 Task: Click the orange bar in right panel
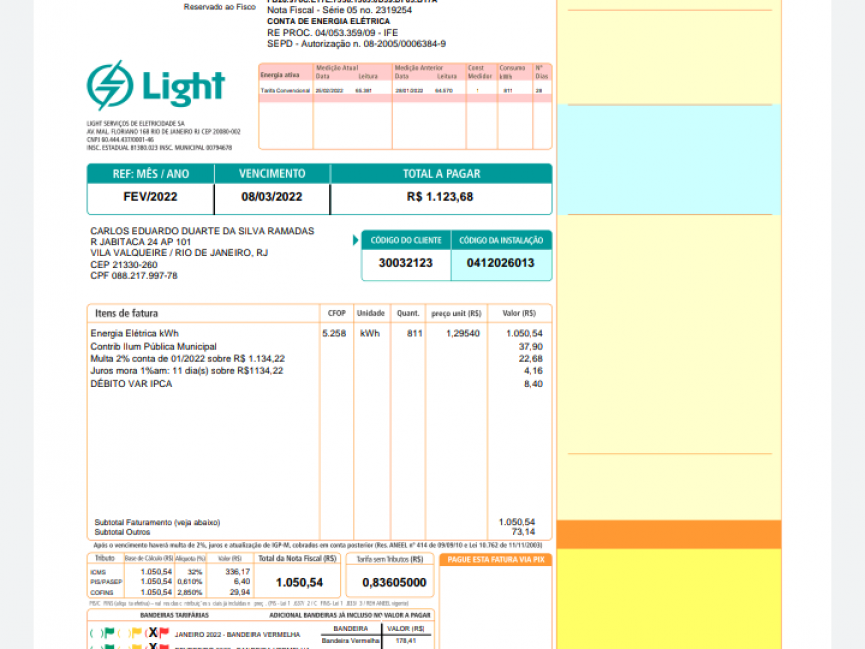coord(669,535)
